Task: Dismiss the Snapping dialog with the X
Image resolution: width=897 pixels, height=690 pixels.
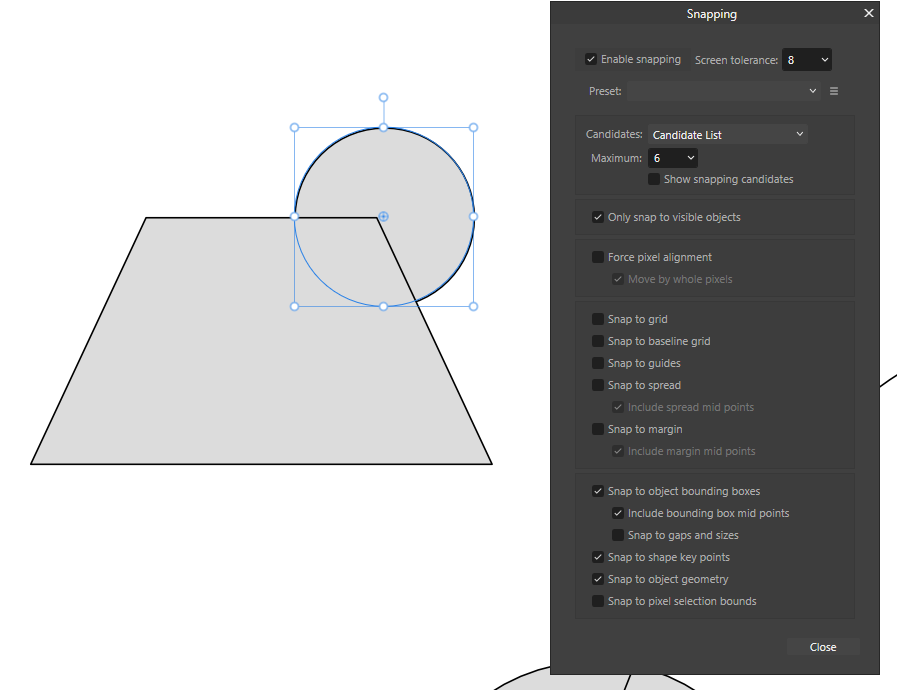Action: tap(868, 13)
